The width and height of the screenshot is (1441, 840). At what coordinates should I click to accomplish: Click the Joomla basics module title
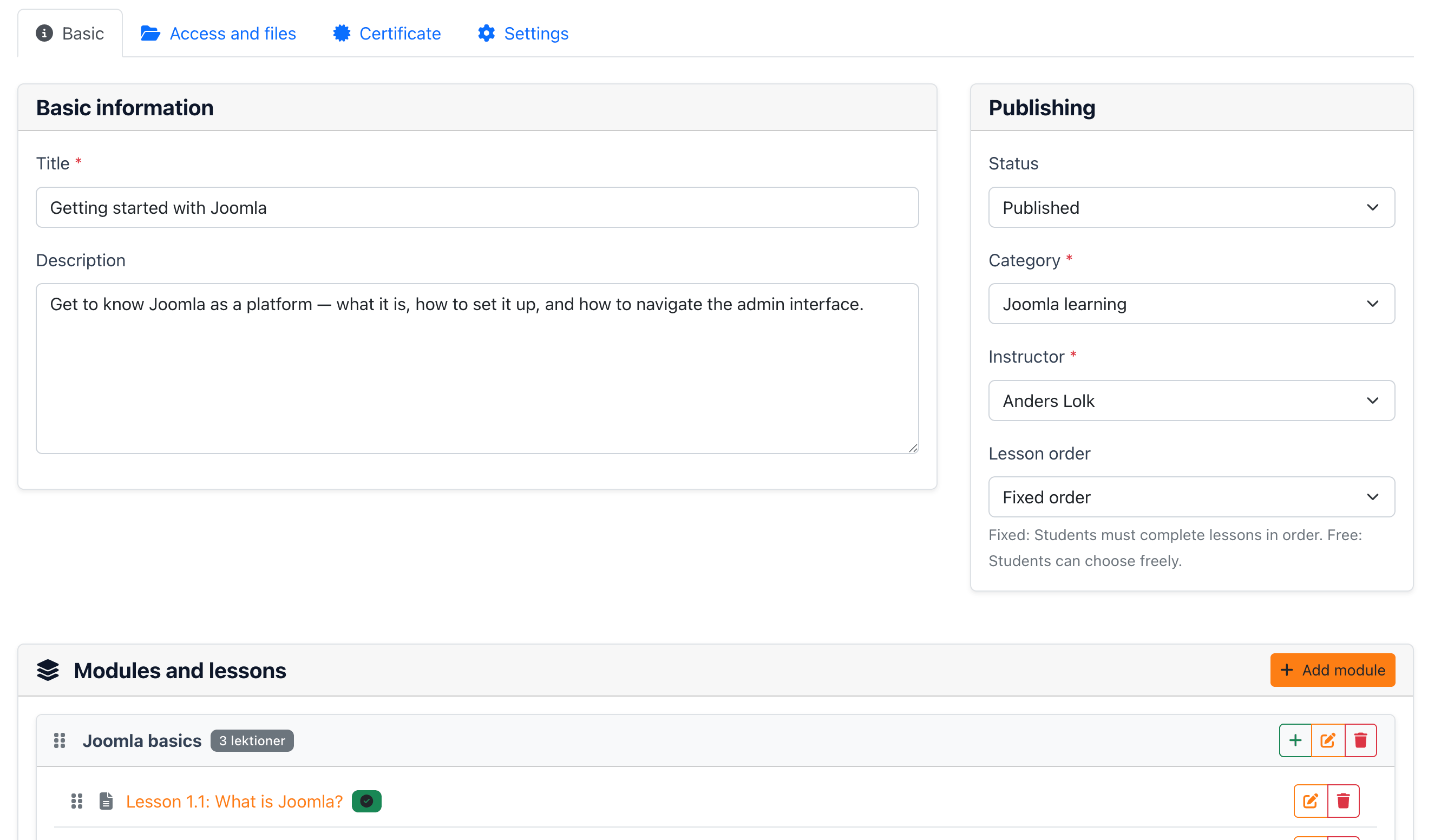tap(142, 740)
